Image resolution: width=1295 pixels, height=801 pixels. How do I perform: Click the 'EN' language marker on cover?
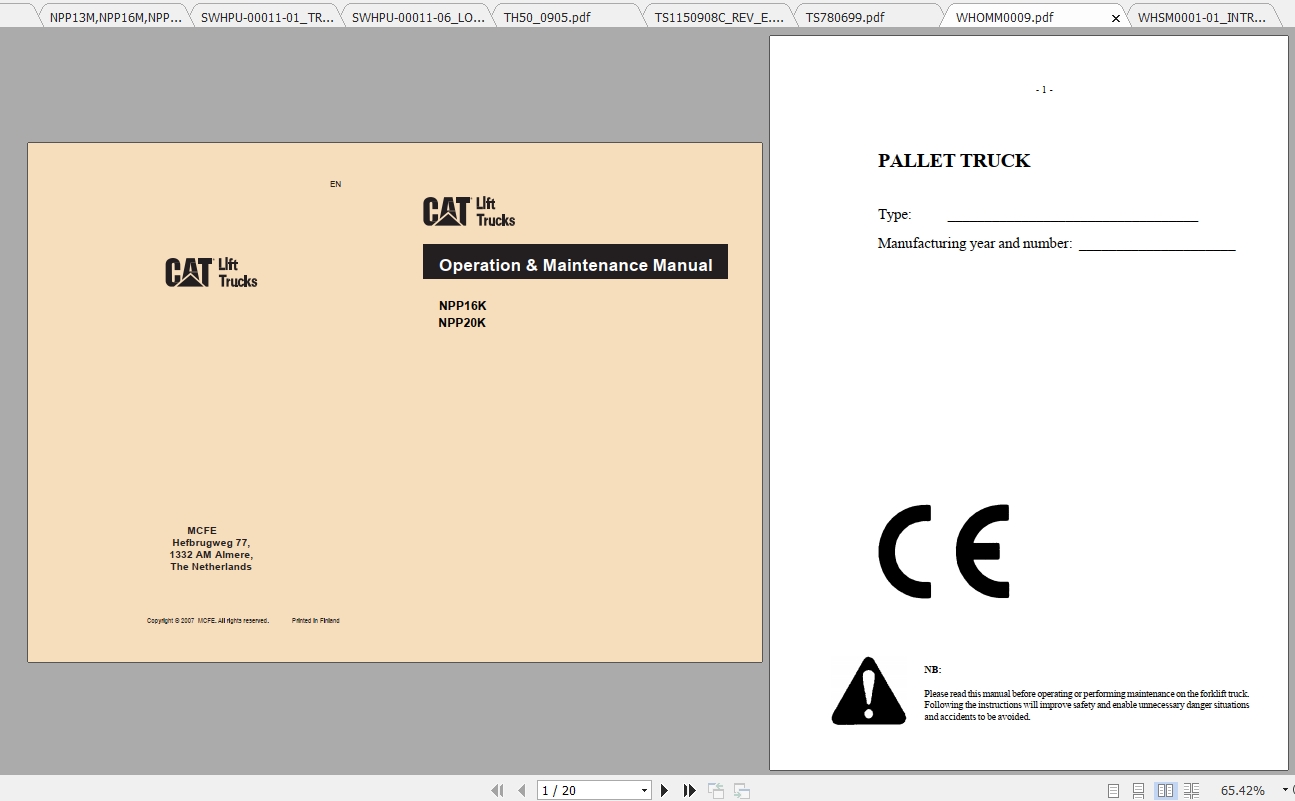tap(336, 184)
